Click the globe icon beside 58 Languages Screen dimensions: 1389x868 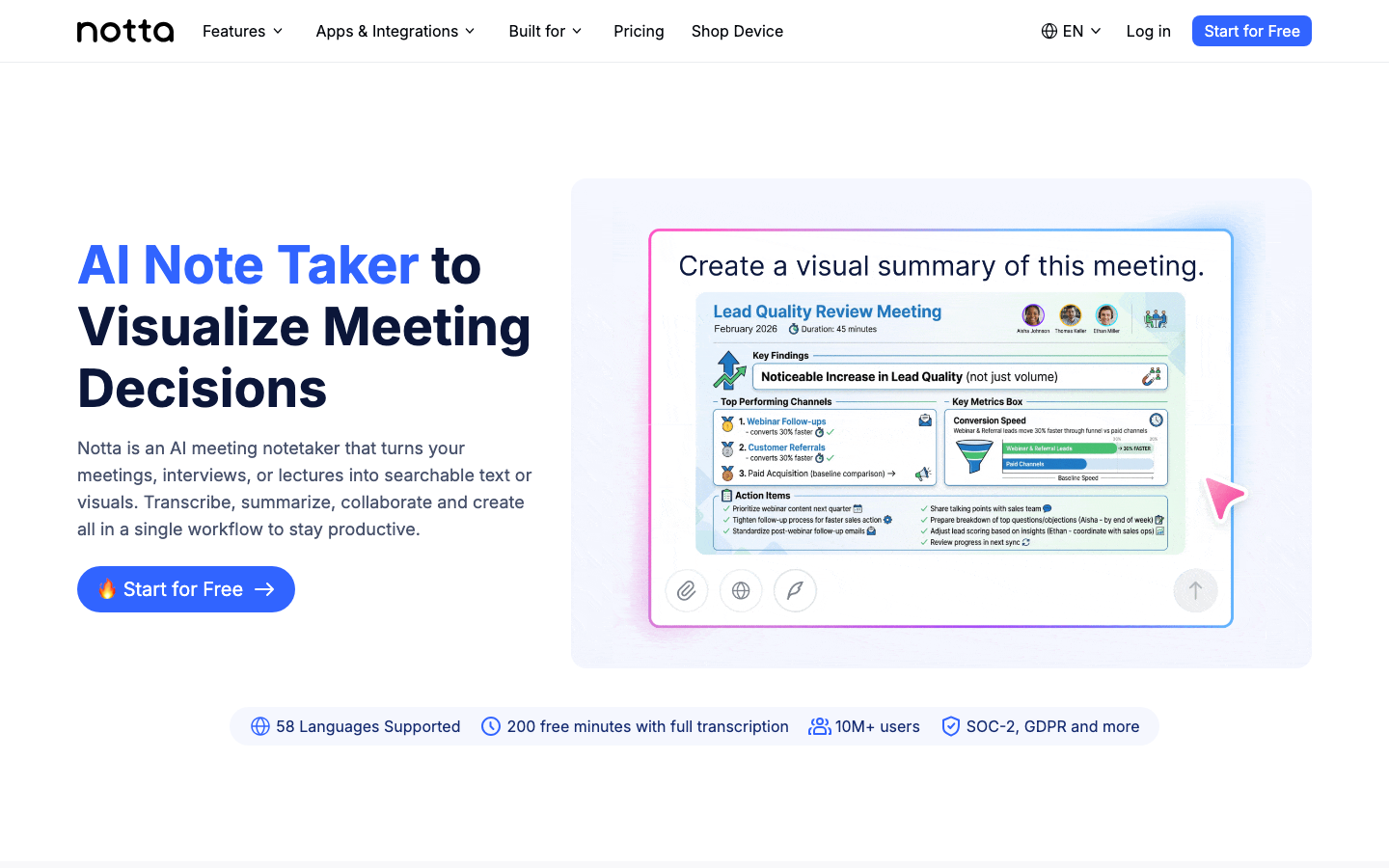coord(260,726)
